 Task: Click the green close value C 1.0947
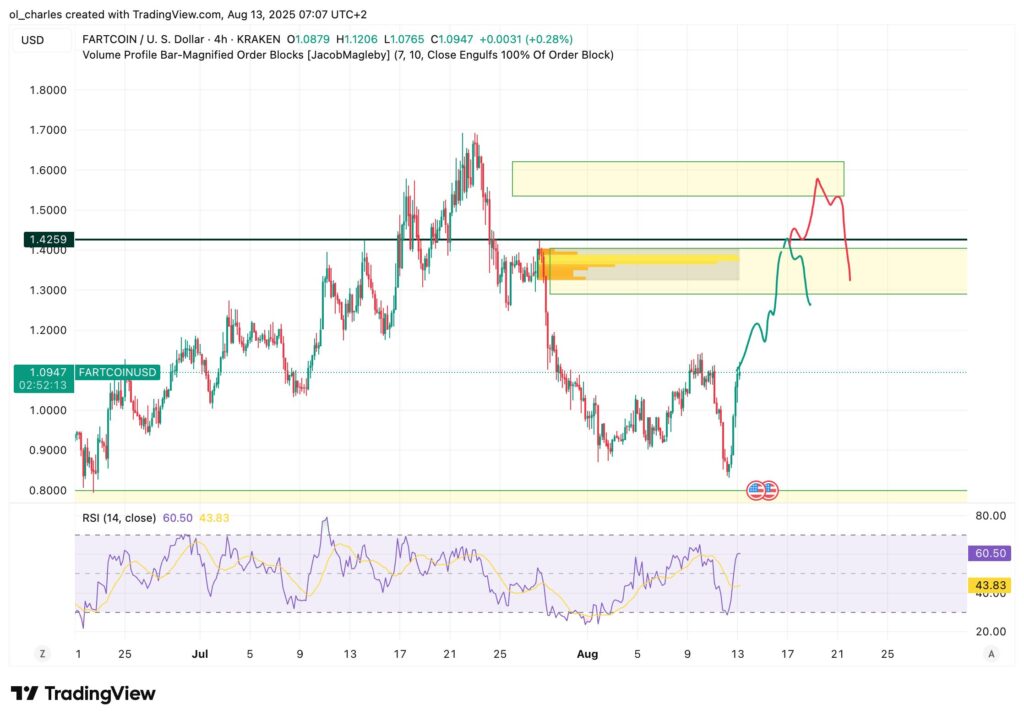click(454, 39)
